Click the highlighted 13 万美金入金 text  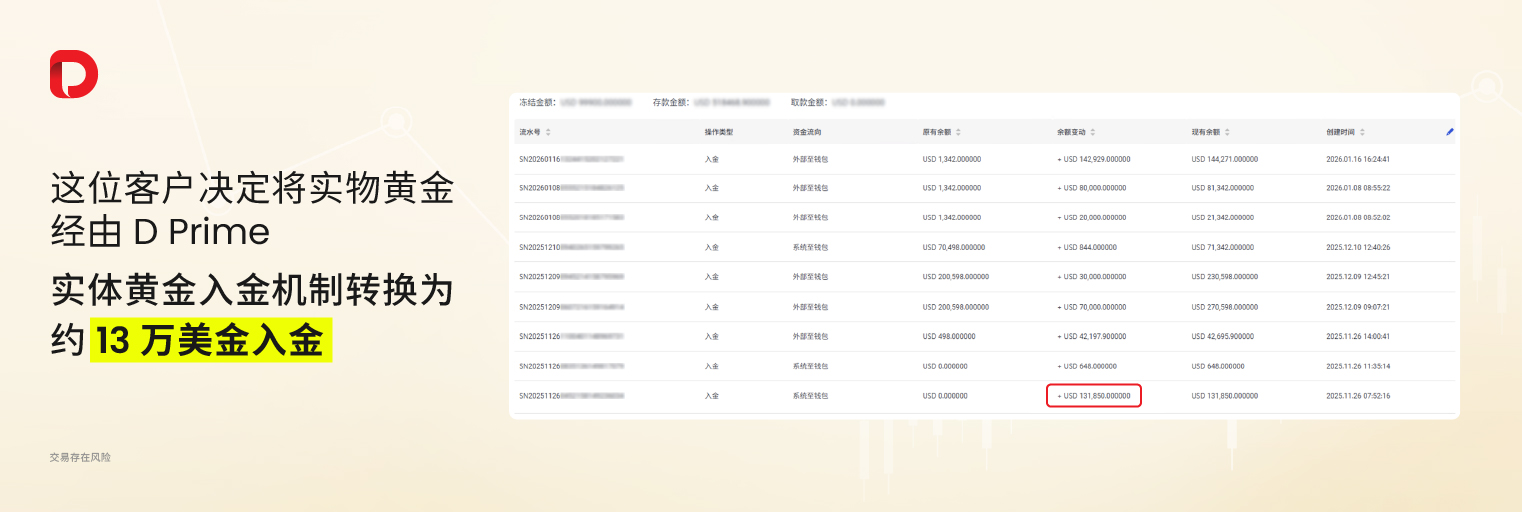(x=210, y=343)
